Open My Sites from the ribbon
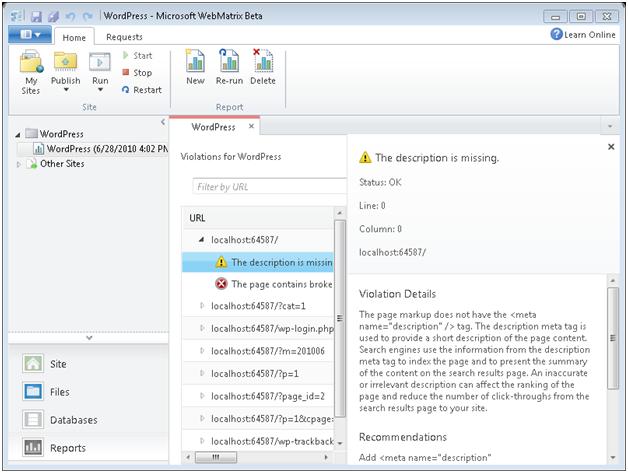Image resolution: width=628 pixels, height=473 pixels. 31,72
